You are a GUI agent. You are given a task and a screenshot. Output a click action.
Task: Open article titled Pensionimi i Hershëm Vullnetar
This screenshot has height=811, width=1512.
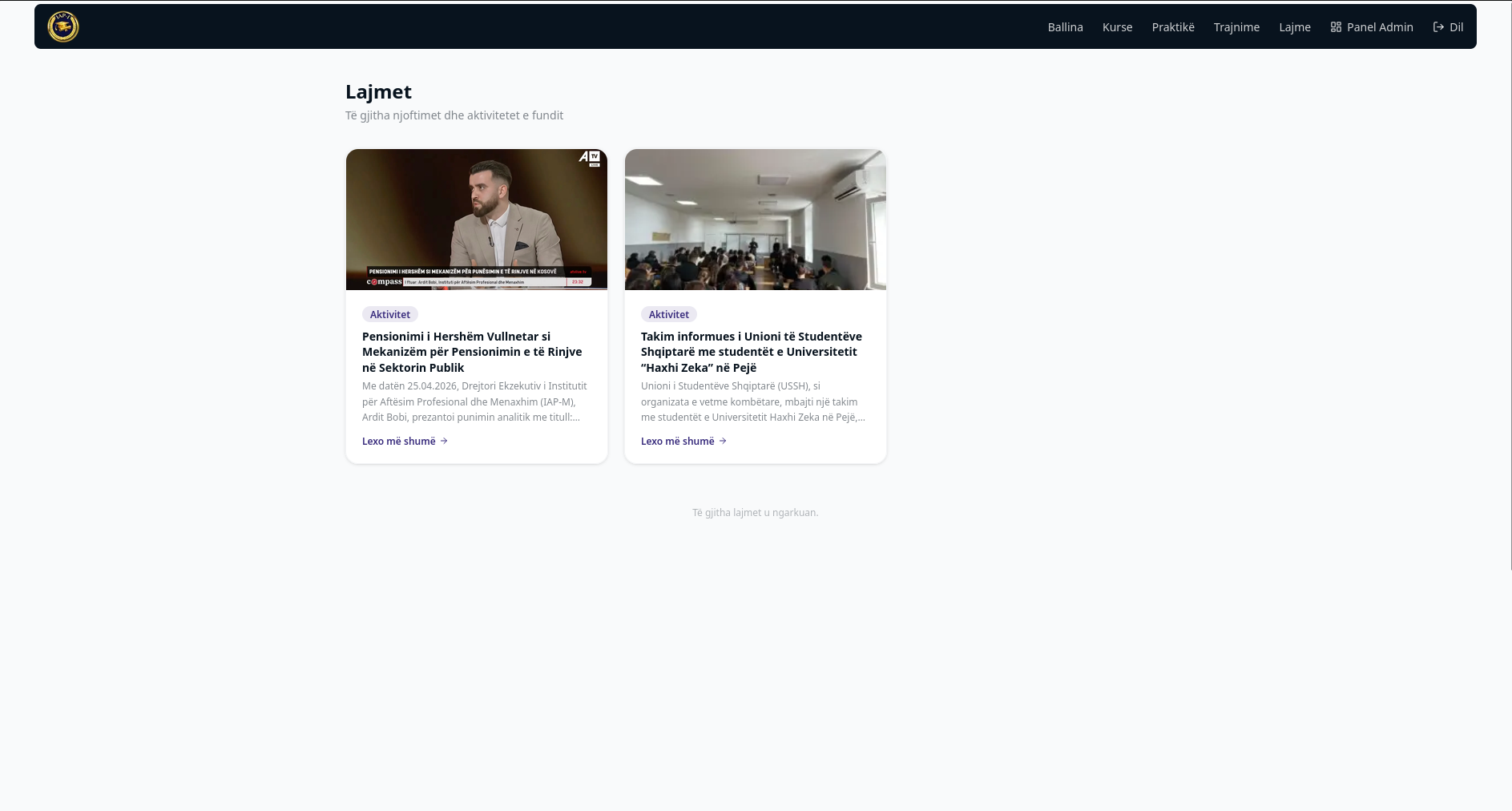pyautogui.click(x=472, y=352)
